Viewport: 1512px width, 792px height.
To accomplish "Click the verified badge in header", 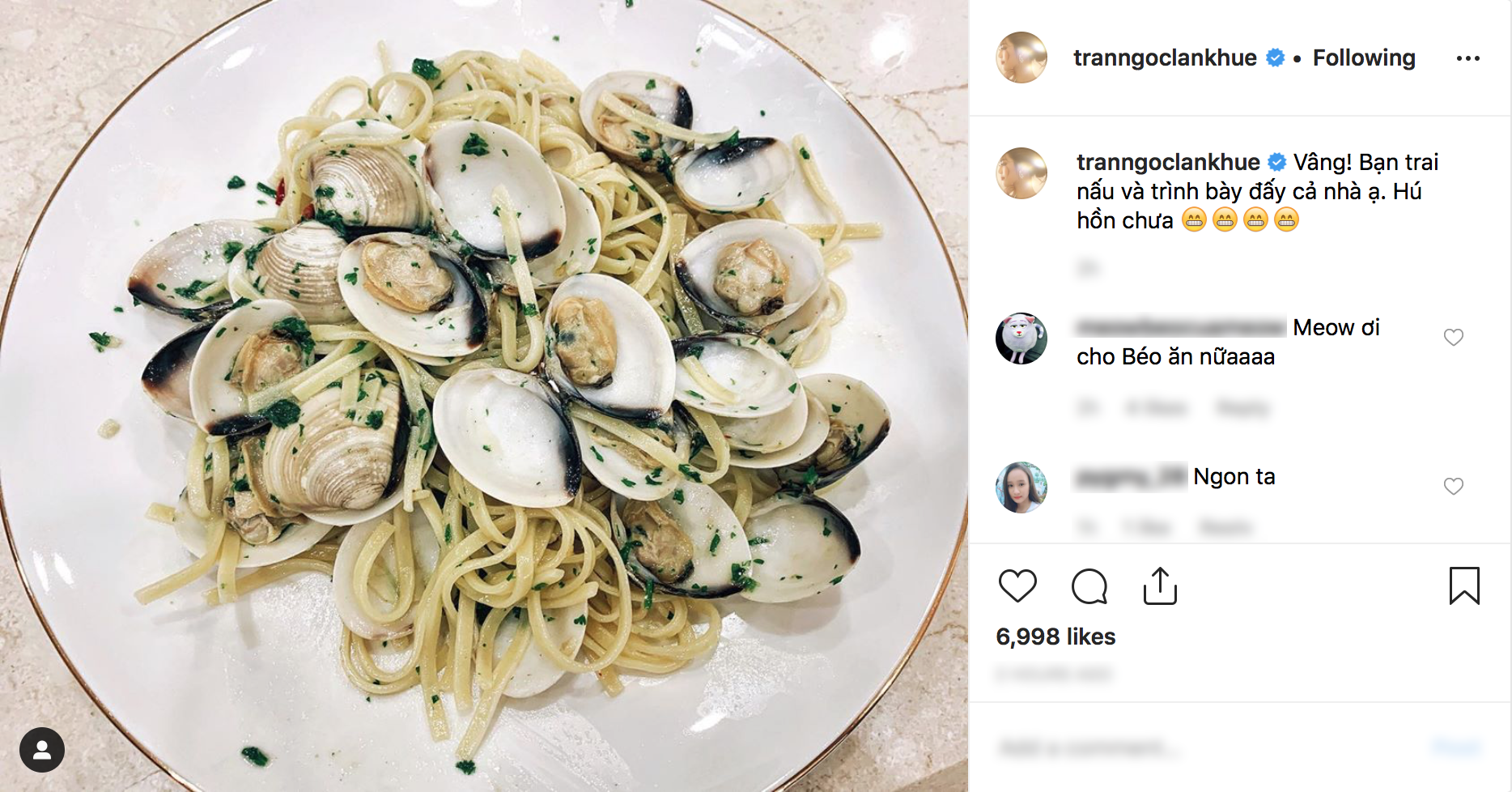I will 1275,58.
